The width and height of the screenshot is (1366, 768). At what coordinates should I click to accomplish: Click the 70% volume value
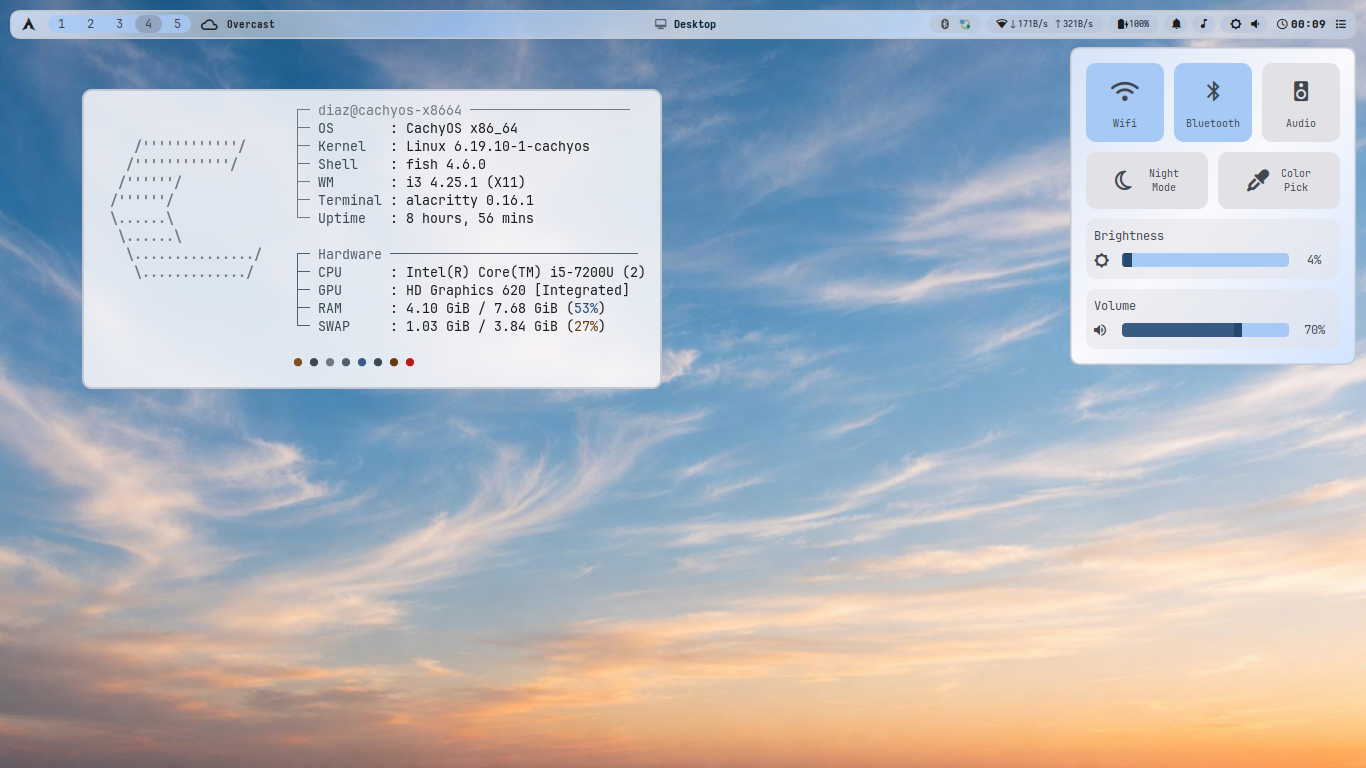click(x=1314, y=330)
